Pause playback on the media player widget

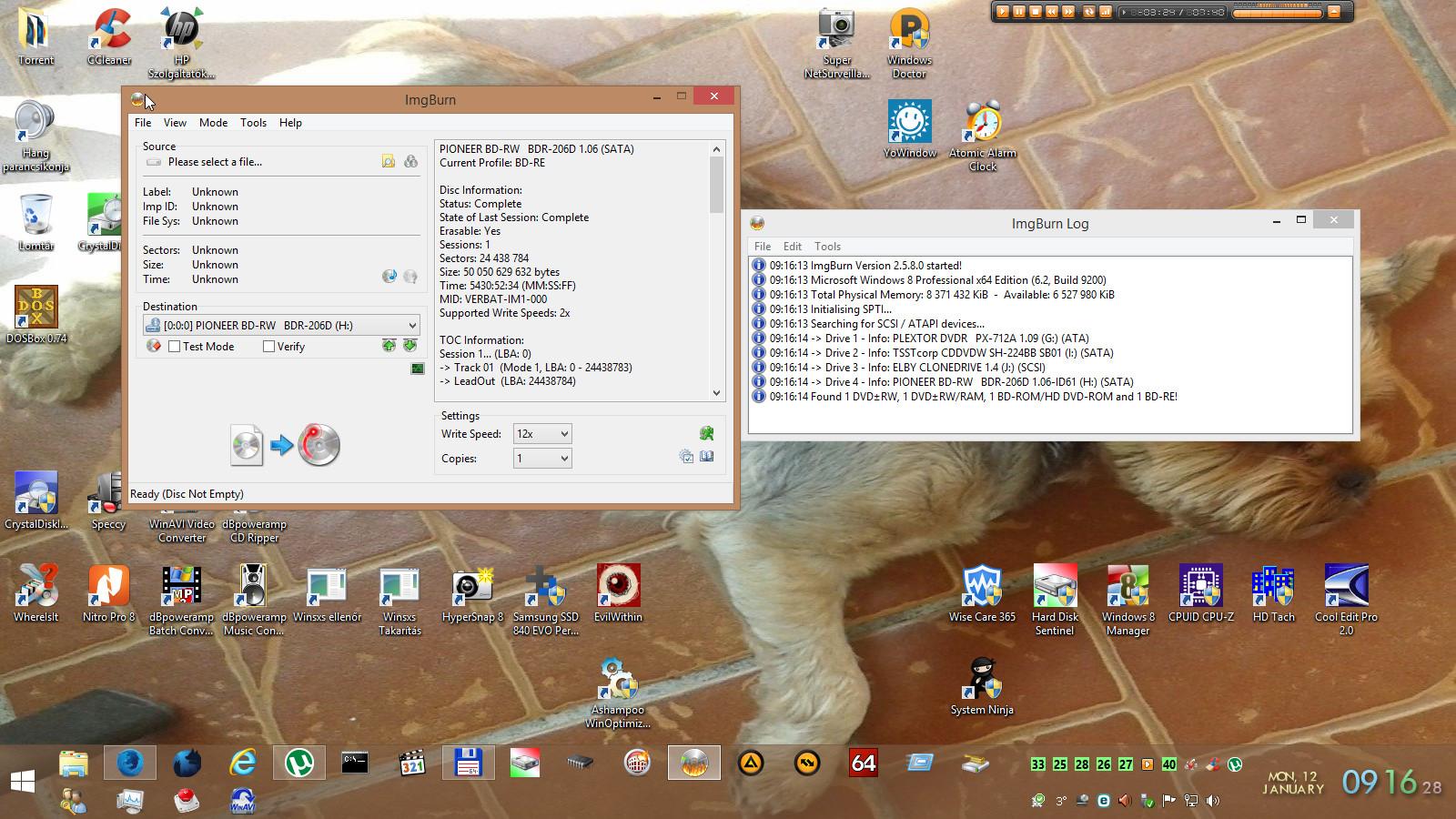tap(1019, 12)
